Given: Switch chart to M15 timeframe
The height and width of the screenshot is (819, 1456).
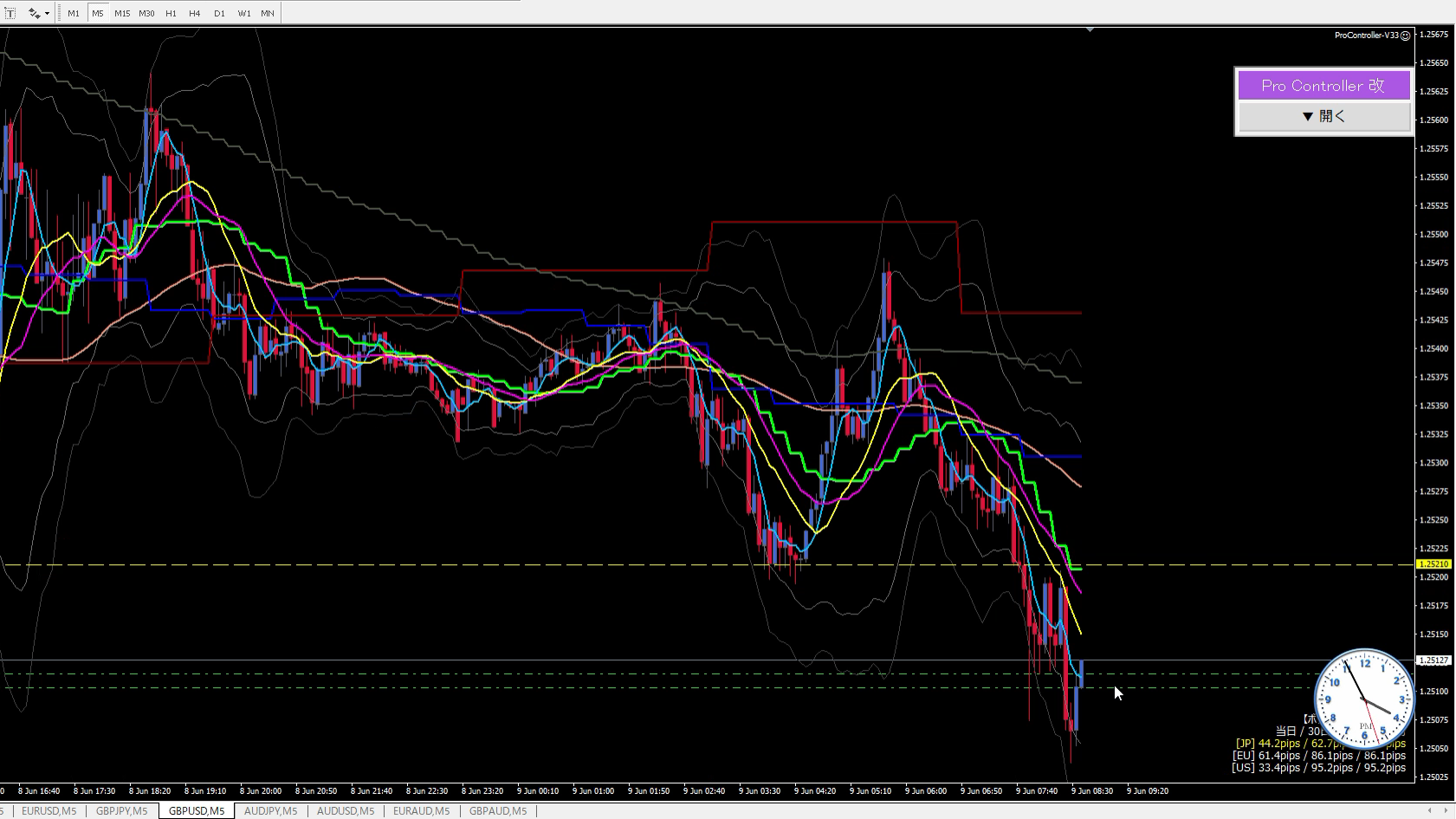Looking at the screenshot, I should [122, 13].
